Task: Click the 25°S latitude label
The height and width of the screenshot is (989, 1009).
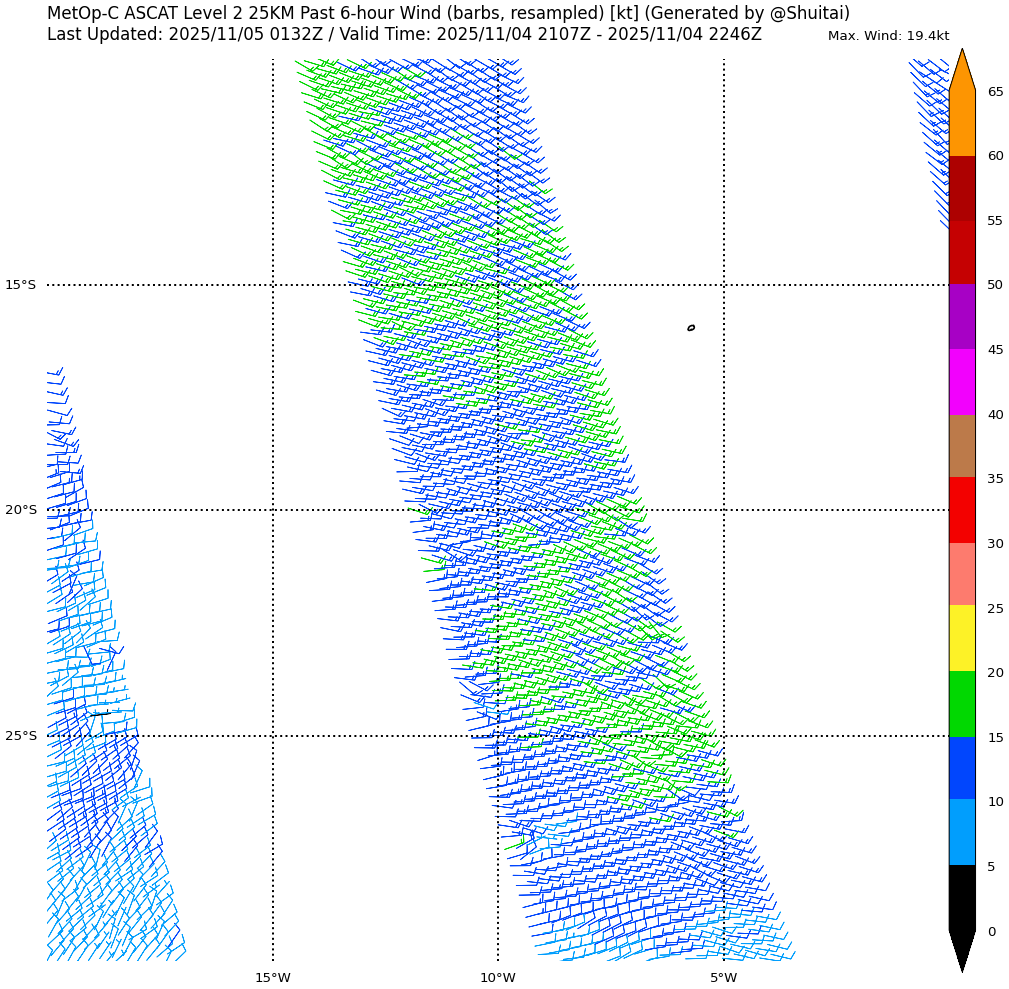Action: tap(20, 736)
